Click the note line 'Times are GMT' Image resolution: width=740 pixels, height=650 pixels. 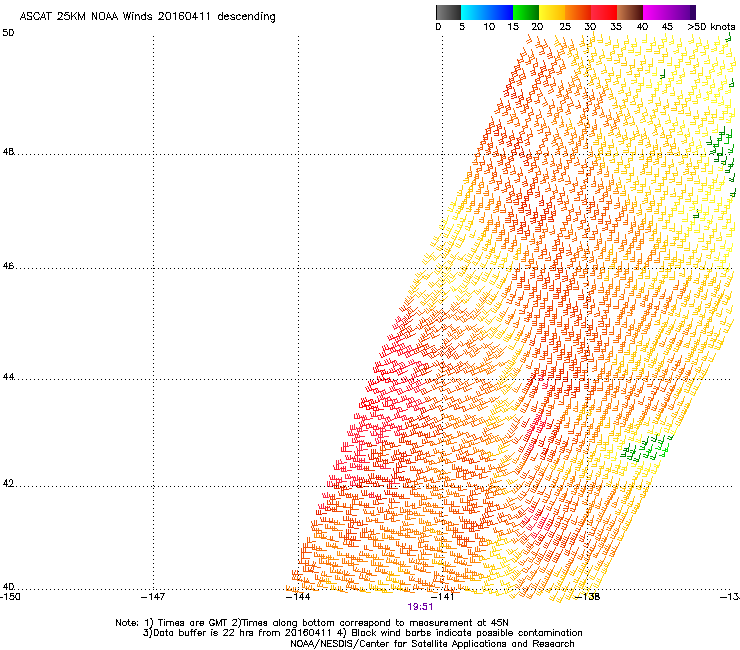point(193,623)
